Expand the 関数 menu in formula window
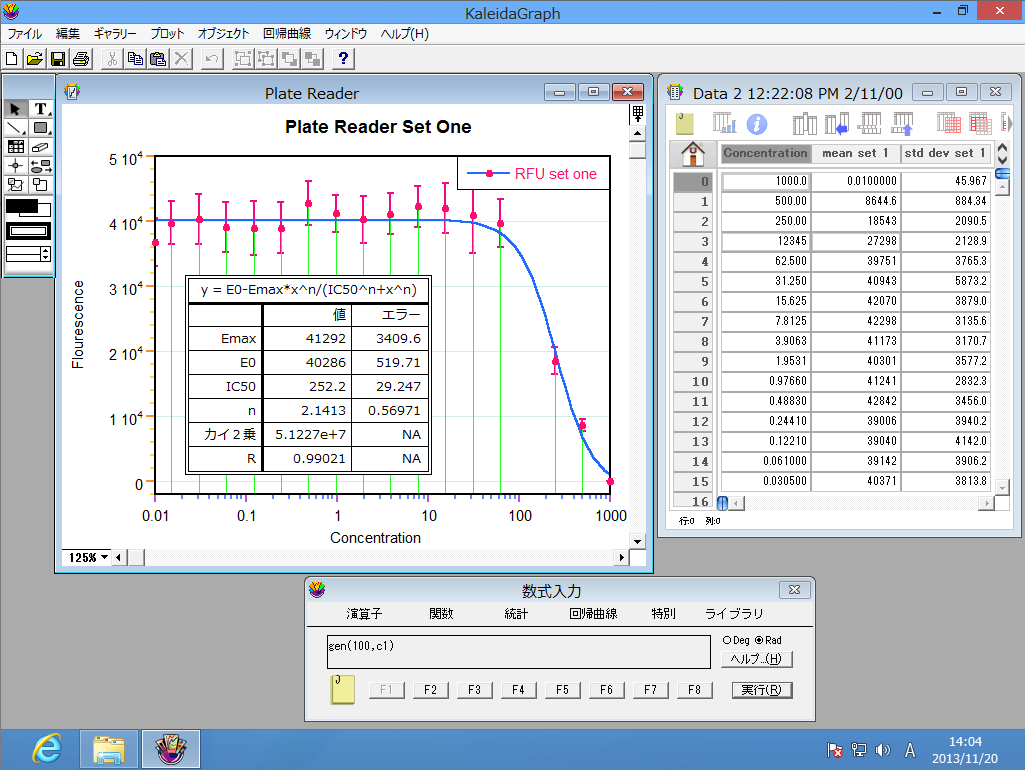This screenshot has width=1025, height=770. (x=441, y=614)
